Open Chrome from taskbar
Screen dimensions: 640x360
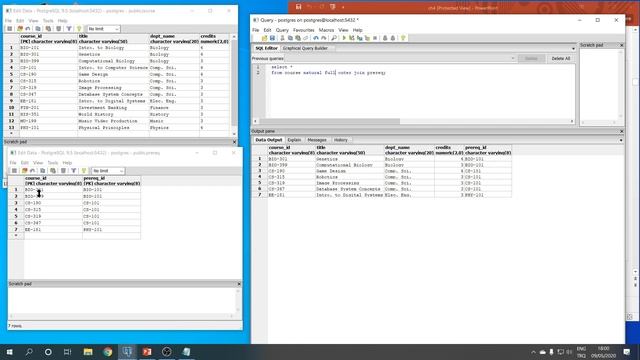pyautogui.click(x=108, y=352)
